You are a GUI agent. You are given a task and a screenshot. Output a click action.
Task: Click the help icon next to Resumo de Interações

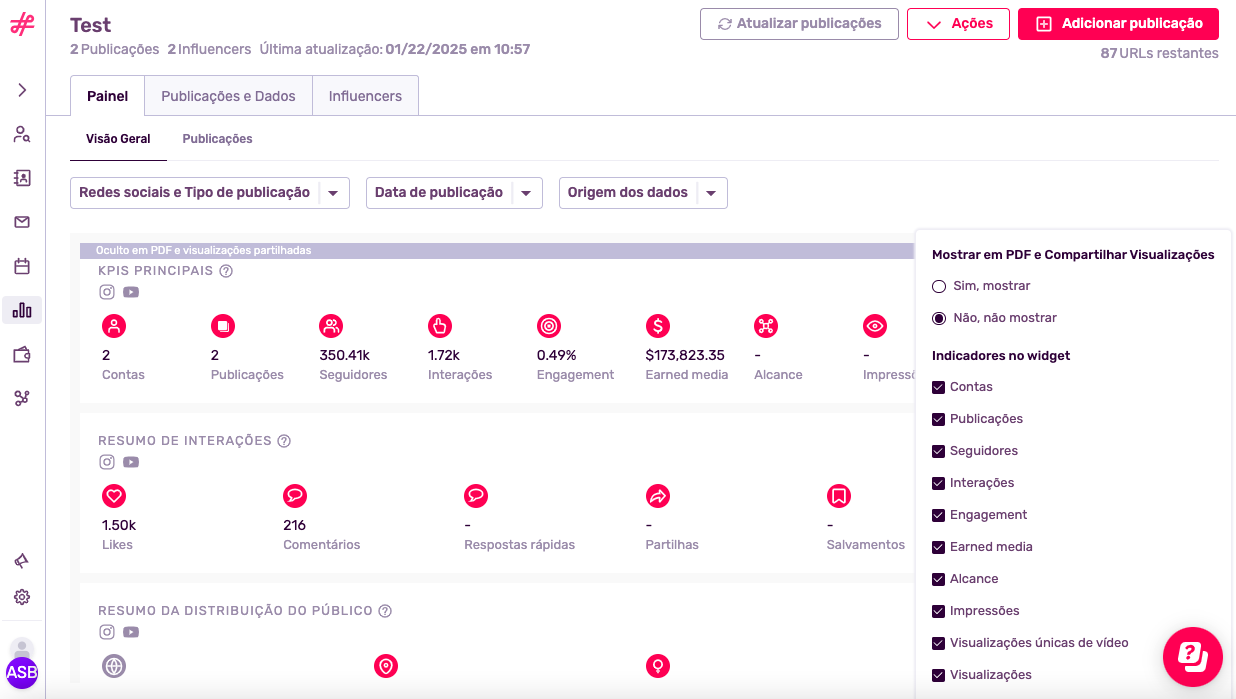(x=284, y=441)
